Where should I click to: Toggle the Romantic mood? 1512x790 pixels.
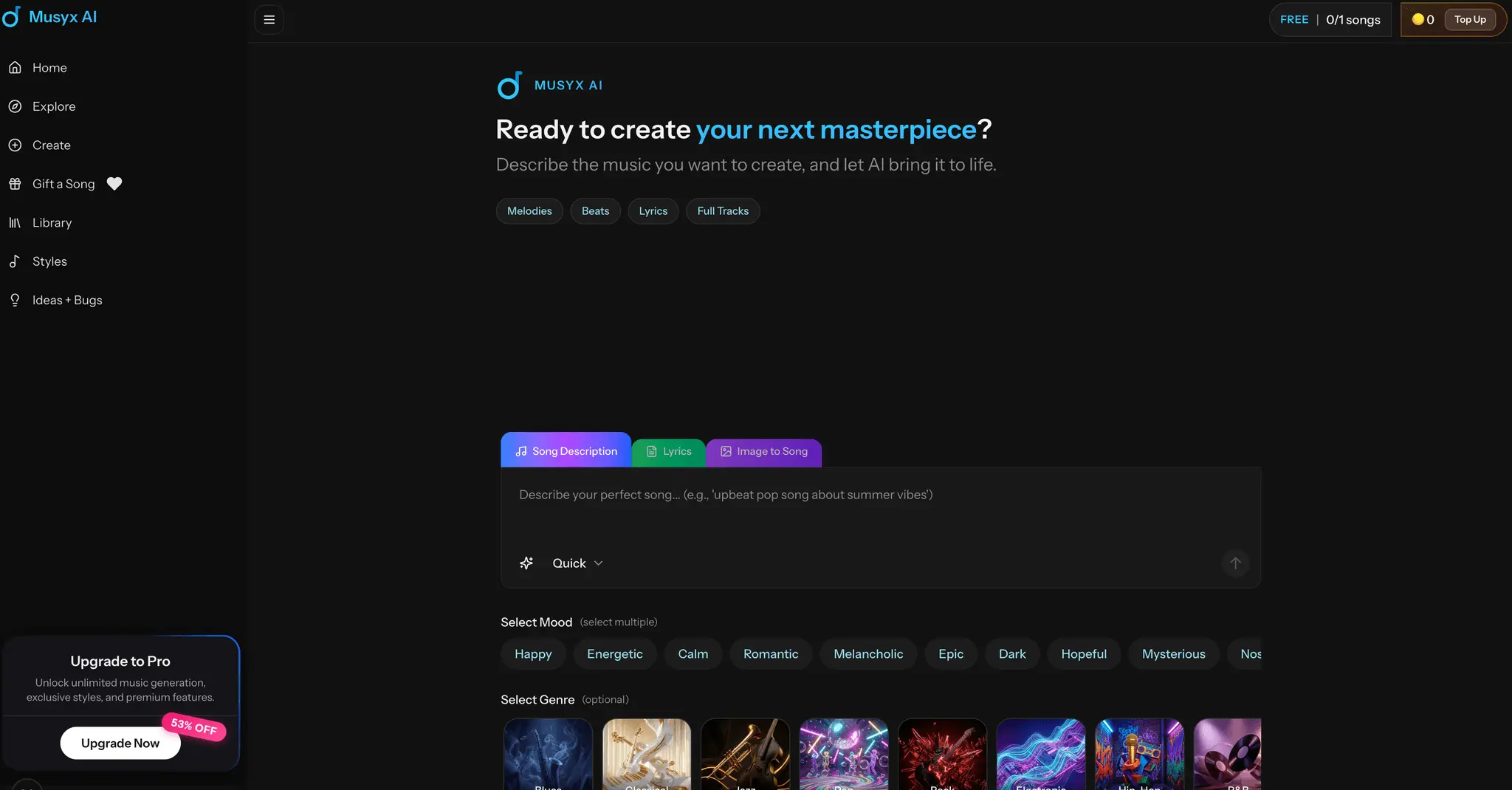(771, 654)
